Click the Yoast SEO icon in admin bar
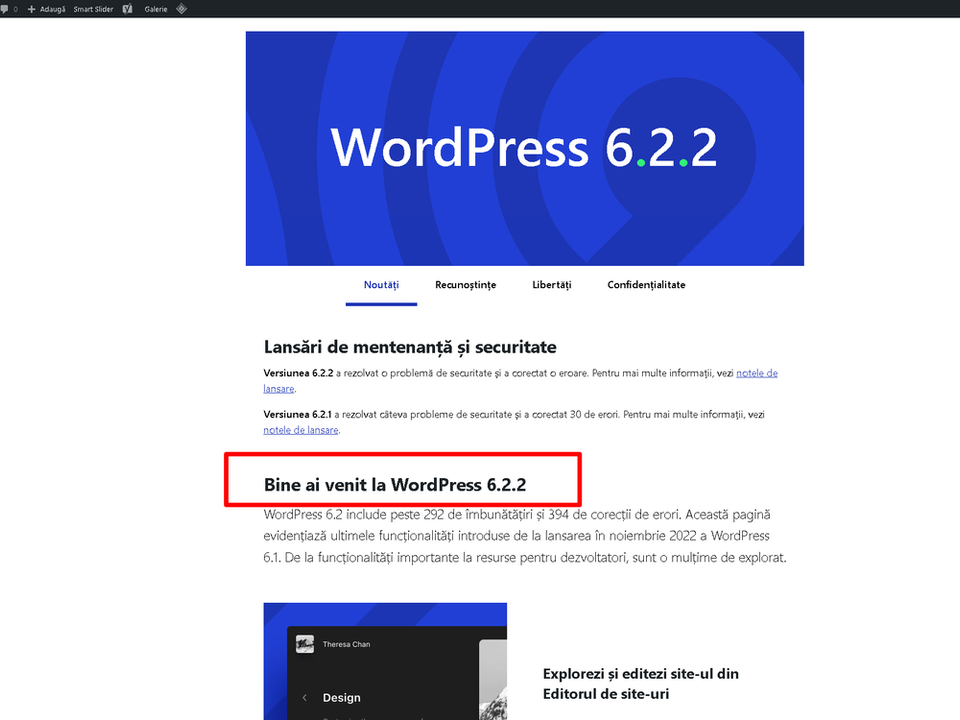The width and height of the screenshot is (960, 720). pos(127,9)
